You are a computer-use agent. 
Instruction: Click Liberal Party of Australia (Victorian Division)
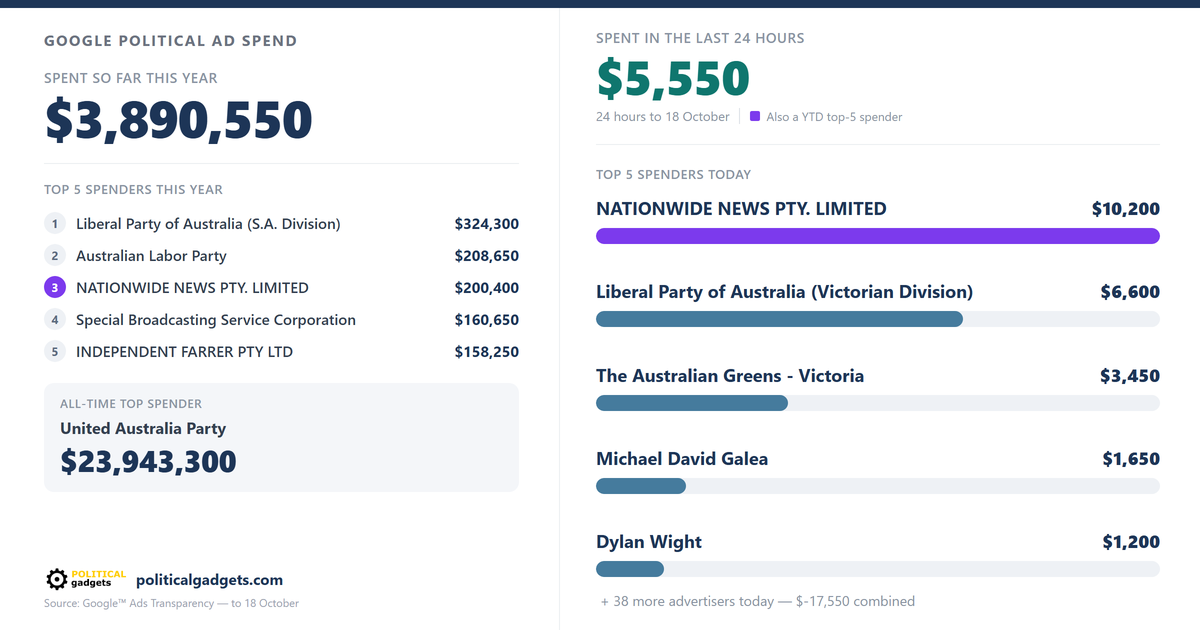click(x=784, y=292)
